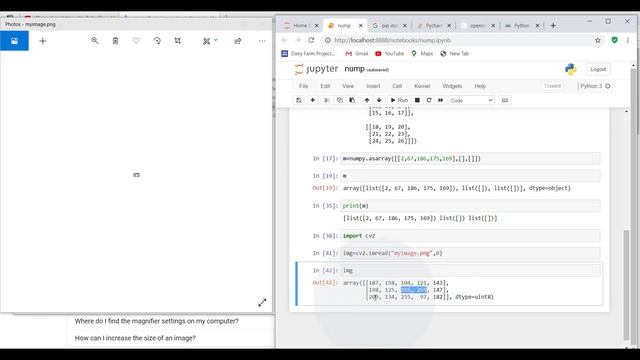This screenshot has width=640, height=360.
Task: Paste cells below in Jupyter toolbar
Action: 352,100
